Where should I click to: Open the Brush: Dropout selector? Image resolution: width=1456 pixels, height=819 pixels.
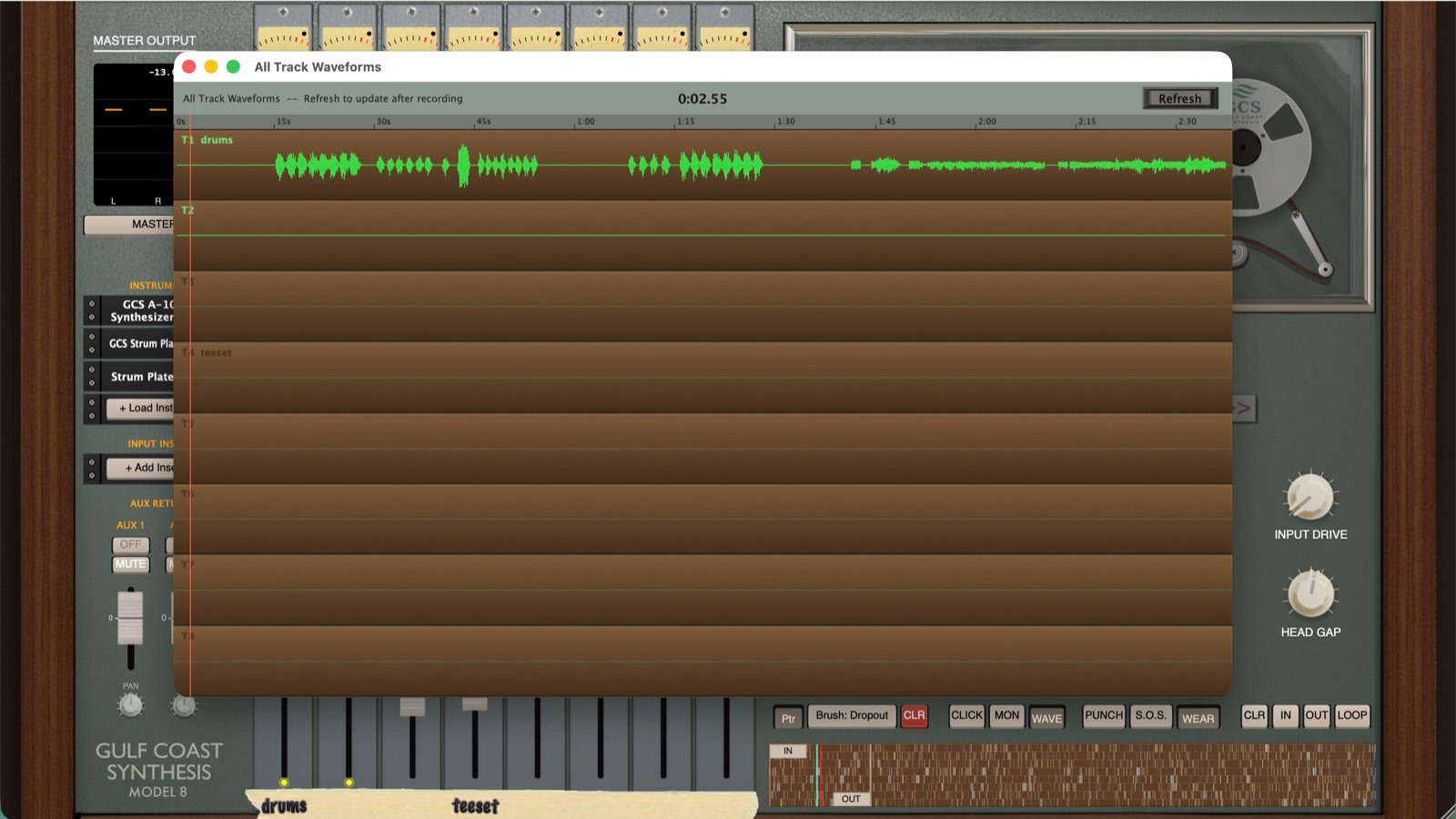852,716
